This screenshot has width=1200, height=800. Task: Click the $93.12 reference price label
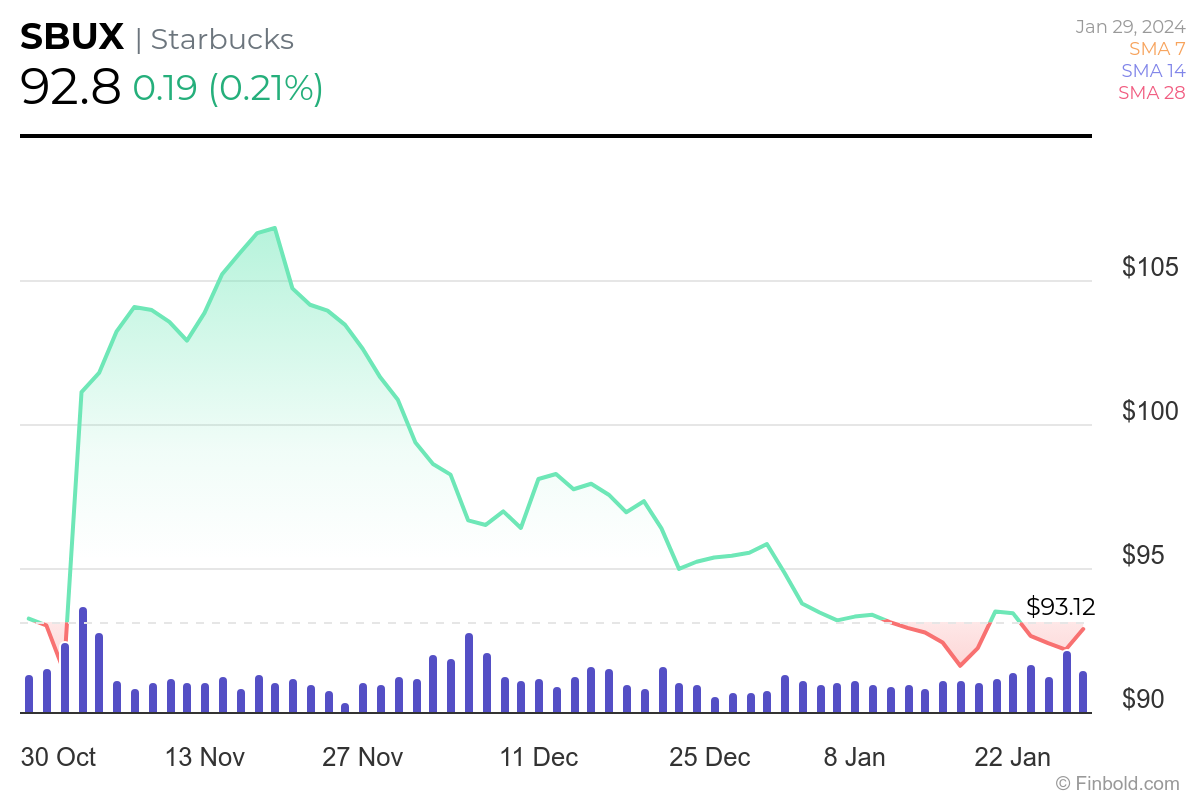point(1061,606)
